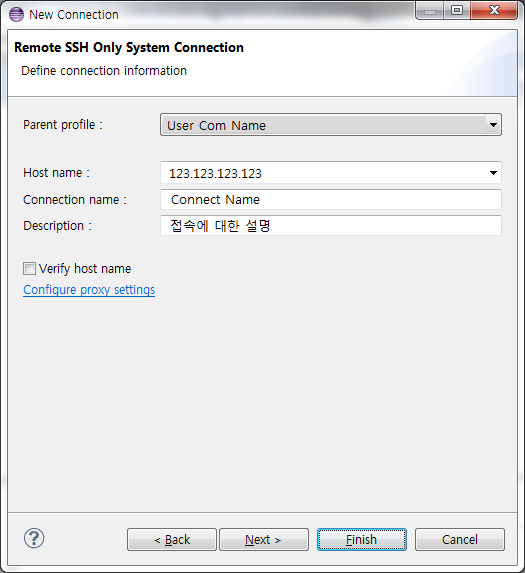
Task: Click the Eclipse icon in title bar
Action: point(16,15)
